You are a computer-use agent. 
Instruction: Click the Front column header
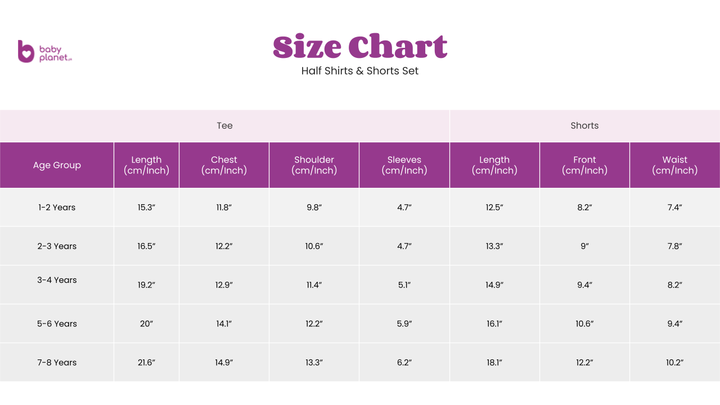tap(584, 165)
